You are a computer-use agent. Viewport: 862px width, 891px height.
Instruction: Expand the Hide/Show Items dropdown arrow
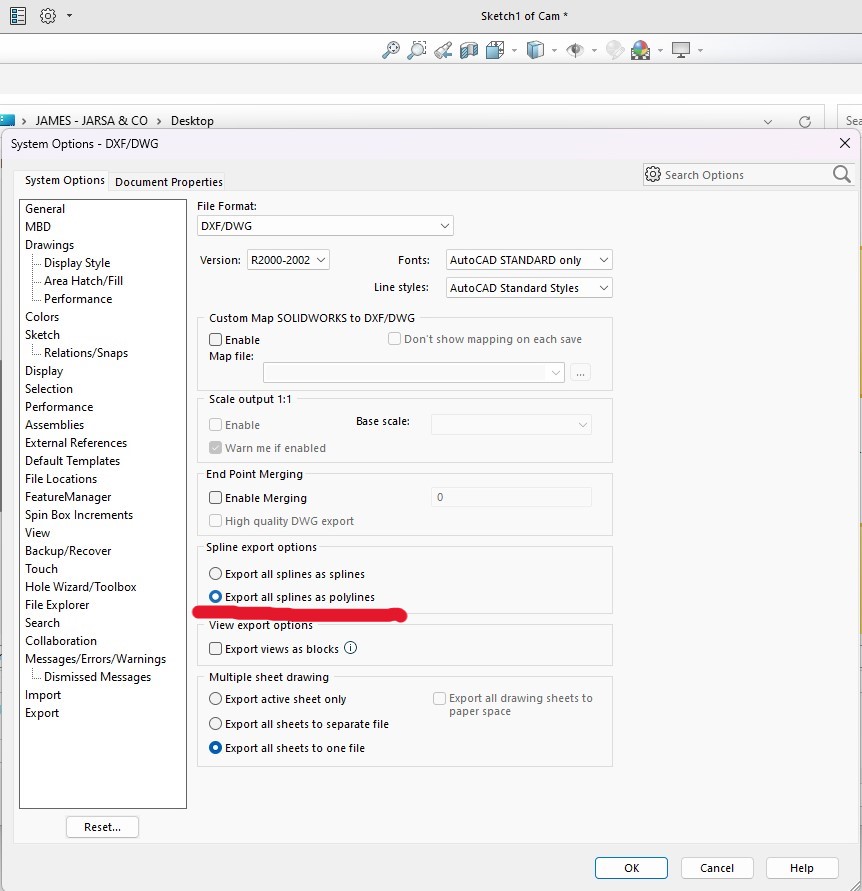(594, 51)
